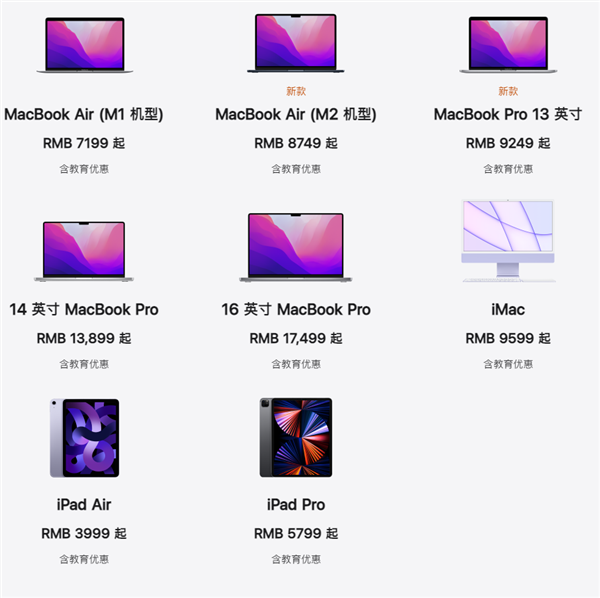Click the RMB 7199 起 price text
Image resolution: width=600 pixels, height=598 pixels.
[x=84, y=143]
